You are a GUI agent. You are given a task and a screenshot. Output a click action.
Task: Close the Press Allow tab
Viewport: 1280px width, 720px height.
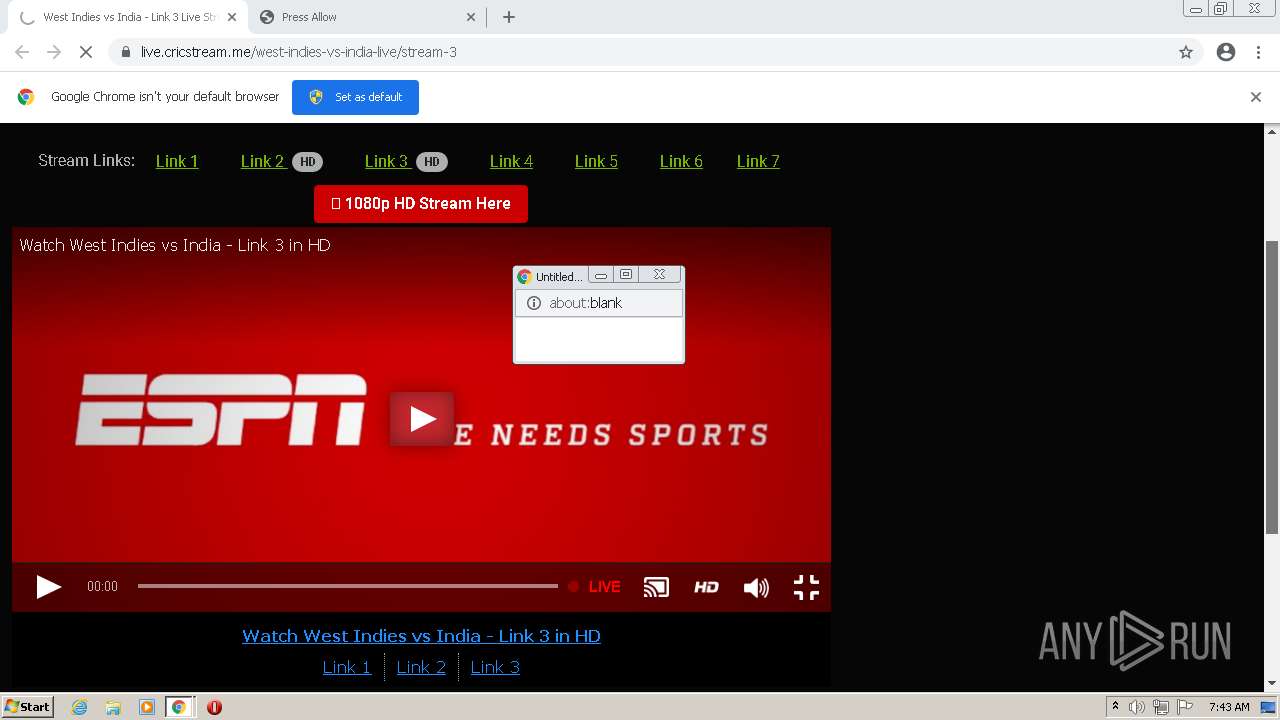pos(471,17)
